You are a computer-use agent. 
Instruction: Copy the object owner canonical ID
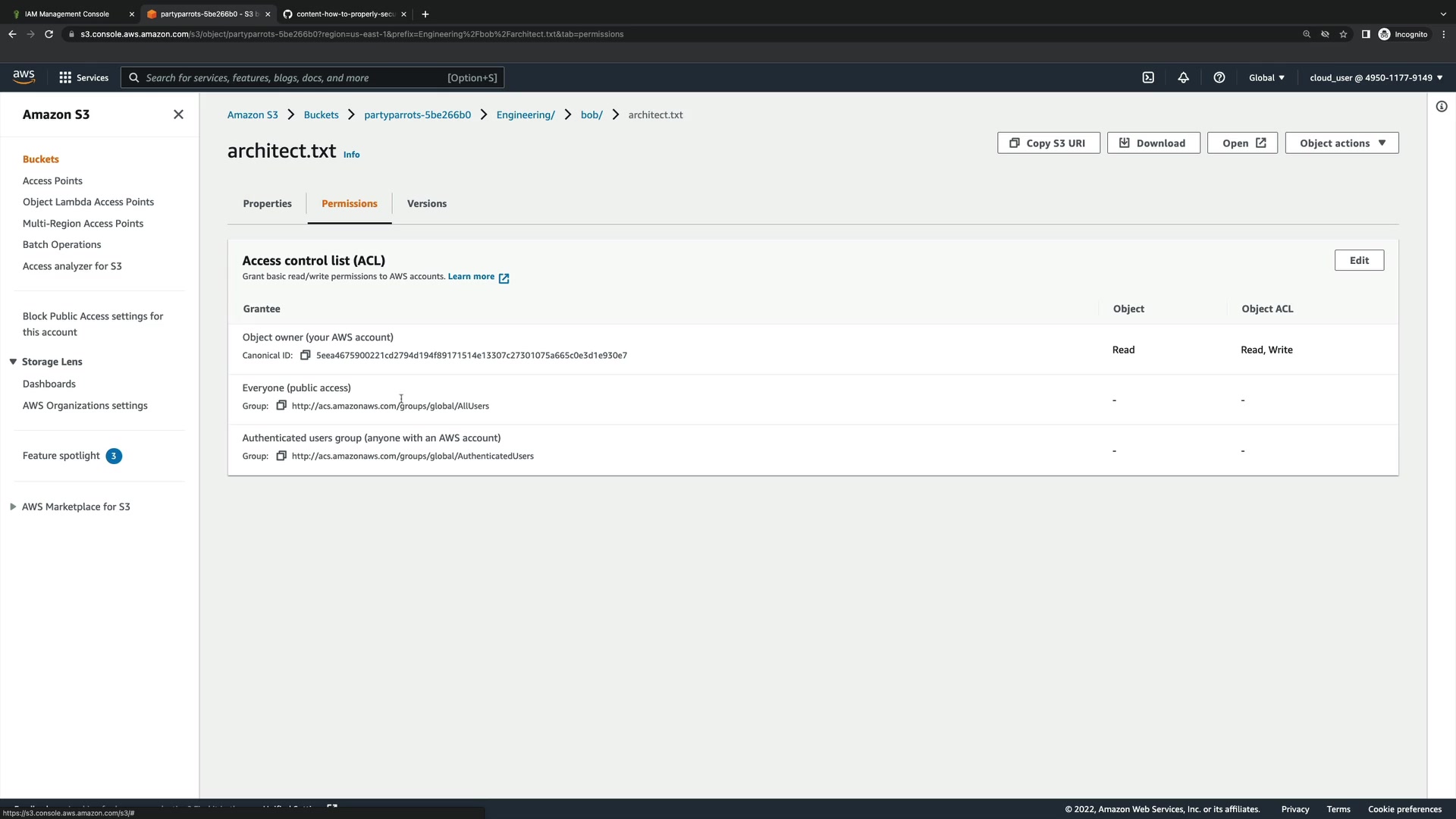coord(305,355)
